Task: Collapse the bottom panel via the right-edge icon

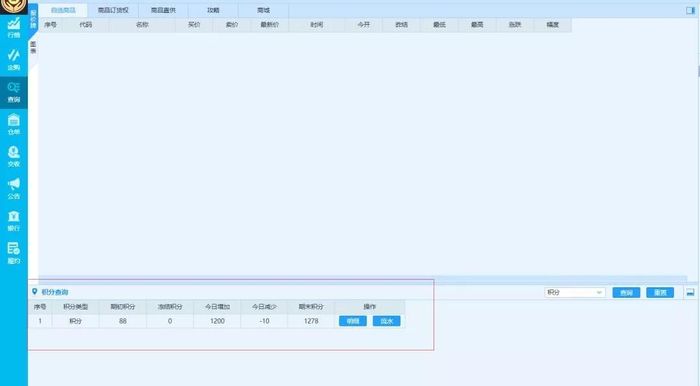Action: pos(690,292)
